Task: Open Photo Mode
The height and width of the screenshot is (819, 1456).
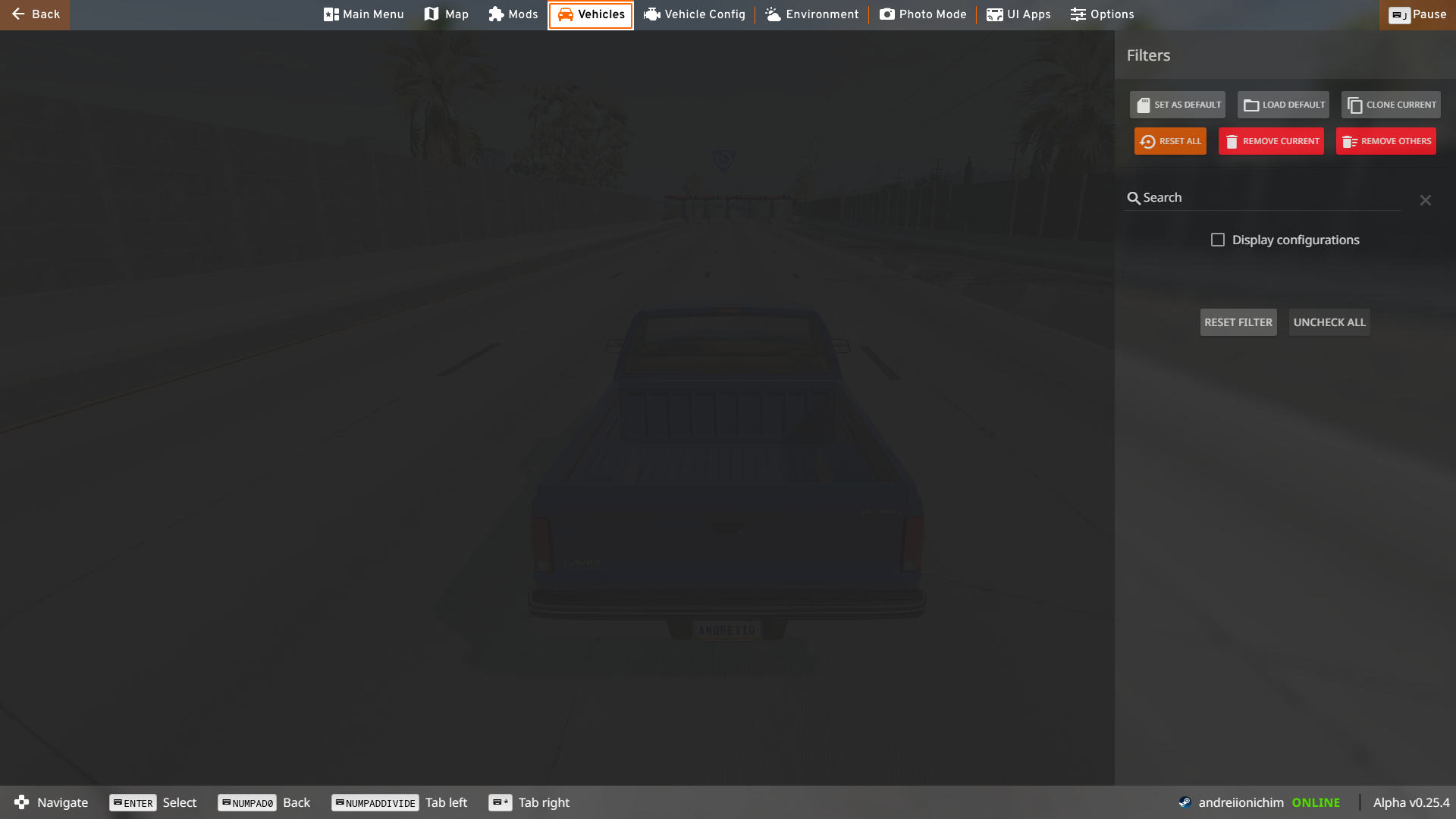Action: click(x=923, y=14)
